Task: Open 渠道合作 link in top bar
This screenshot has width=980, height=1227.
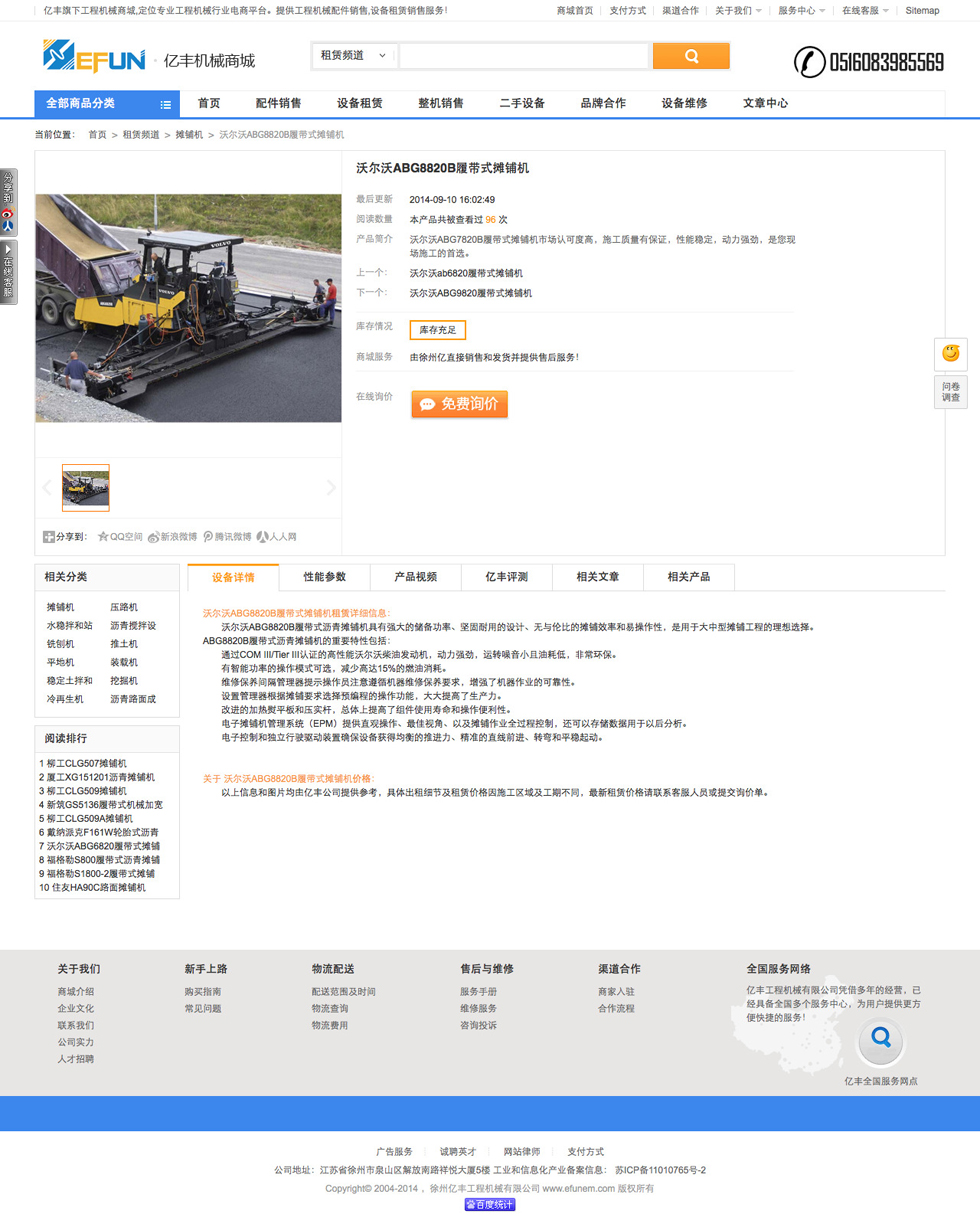Action: tap(681, 10)
